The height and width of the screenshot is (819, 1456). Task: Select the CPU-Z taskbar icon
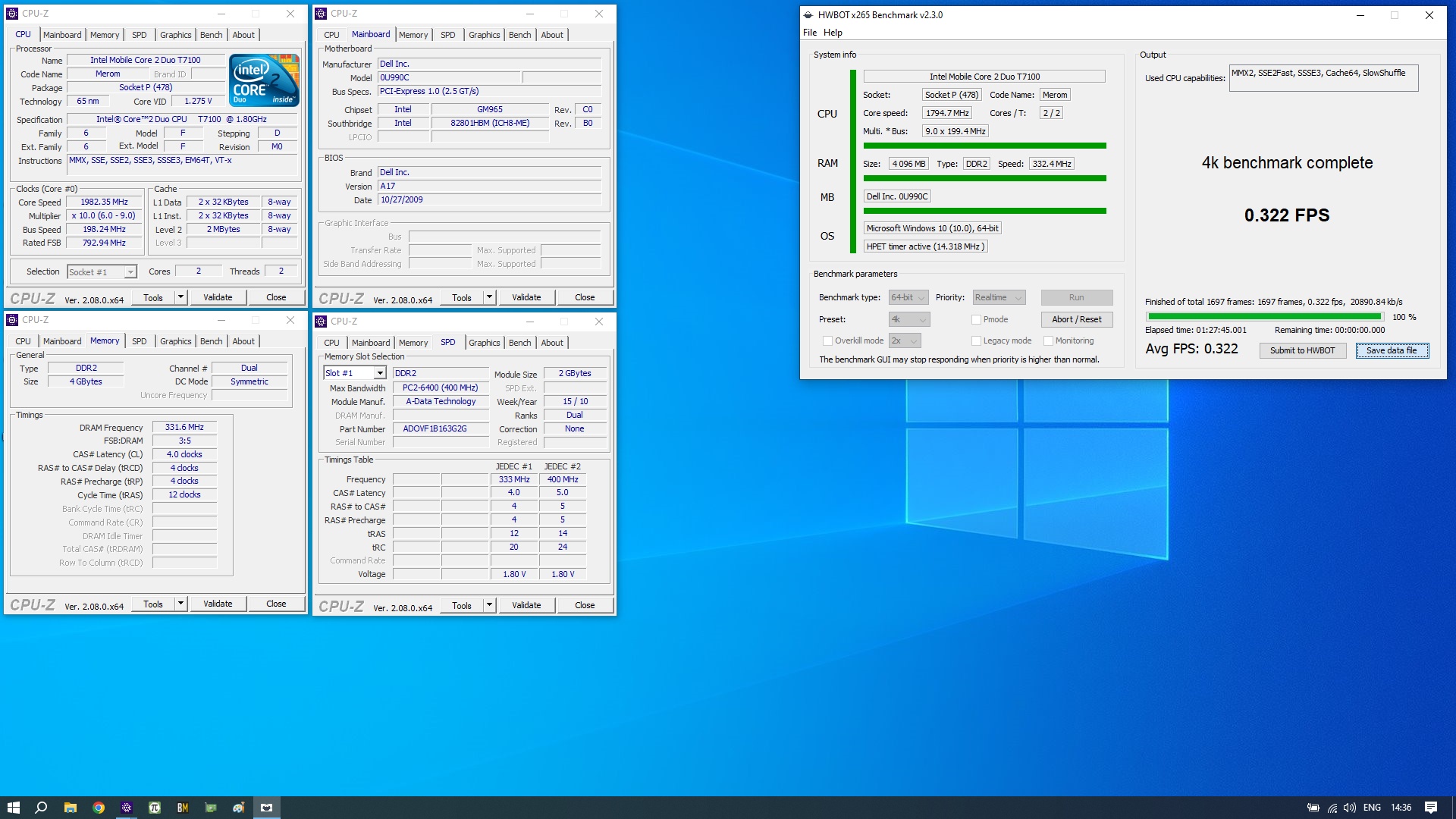127,808
